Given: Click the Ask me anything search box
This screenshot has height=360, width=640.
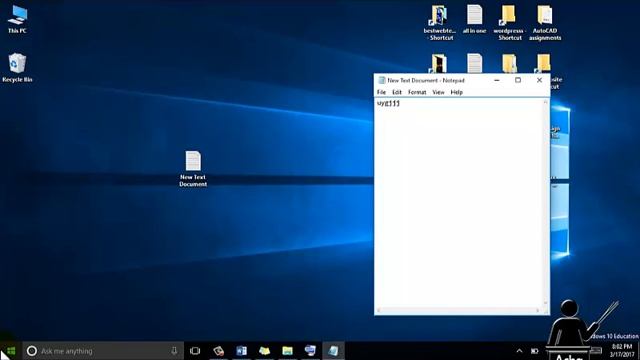Looking at the screenshot, I should pos(103,351).
